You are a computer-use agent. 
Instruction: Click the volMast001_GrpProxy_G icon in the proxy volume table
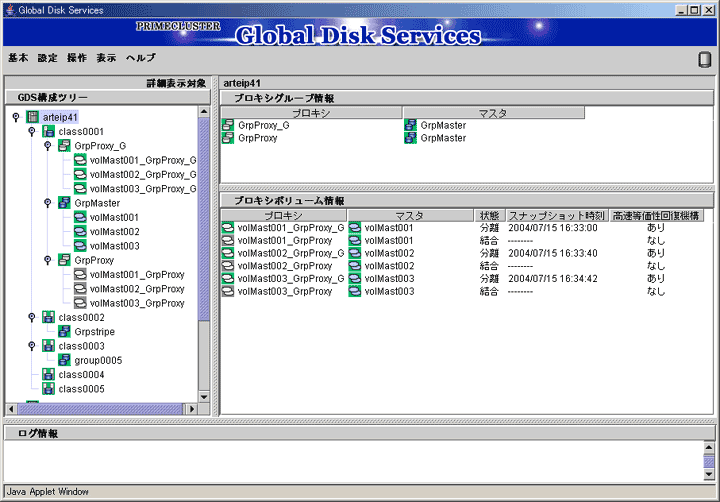tap(228, 227)
